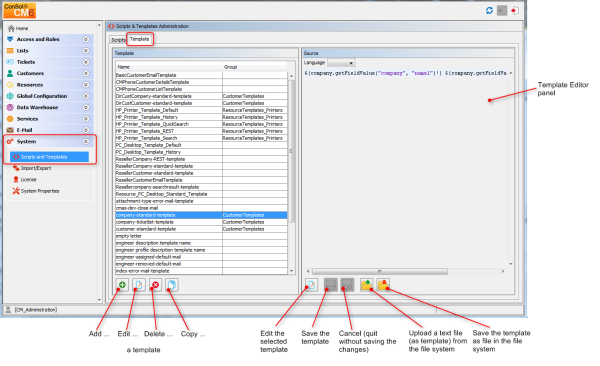
Task: Click the blue refresh icon at top right
Action: pos(489,10)
